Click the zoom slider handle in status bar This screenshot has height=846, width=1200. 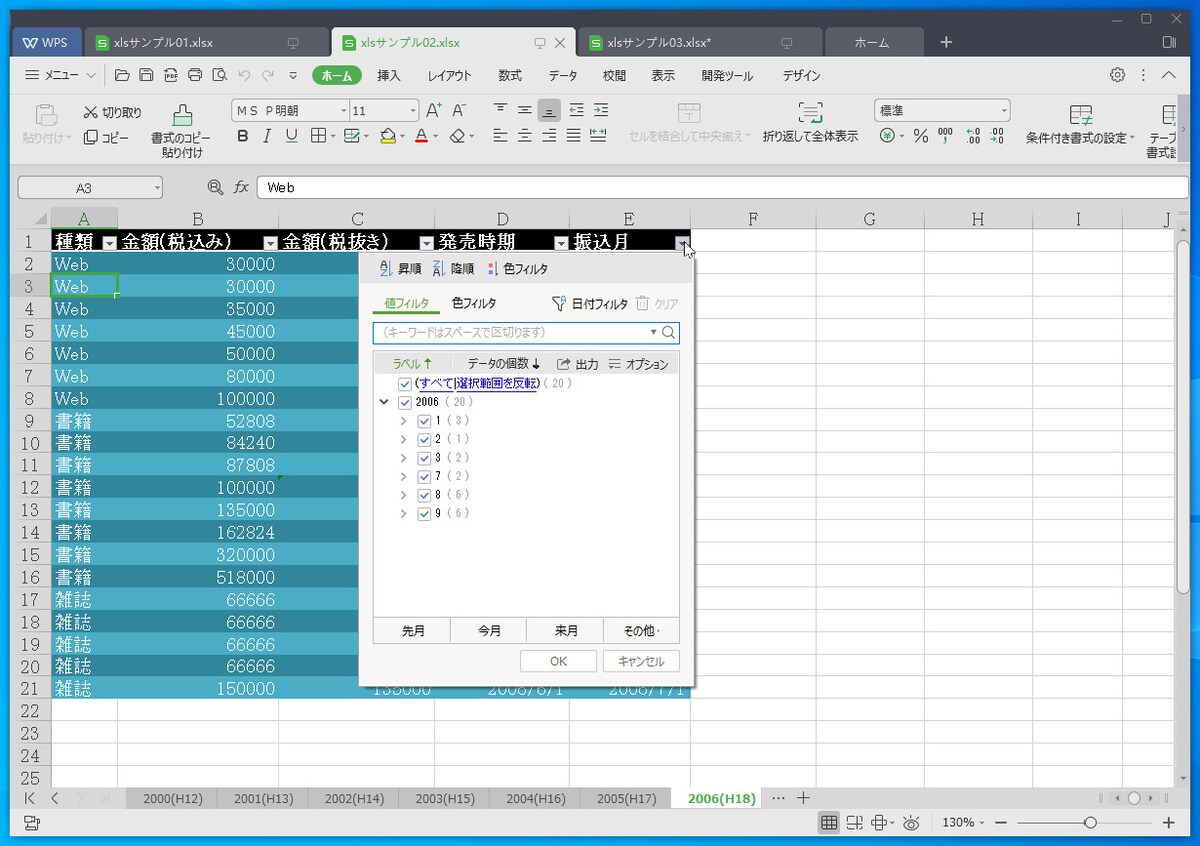point(1089,822)
